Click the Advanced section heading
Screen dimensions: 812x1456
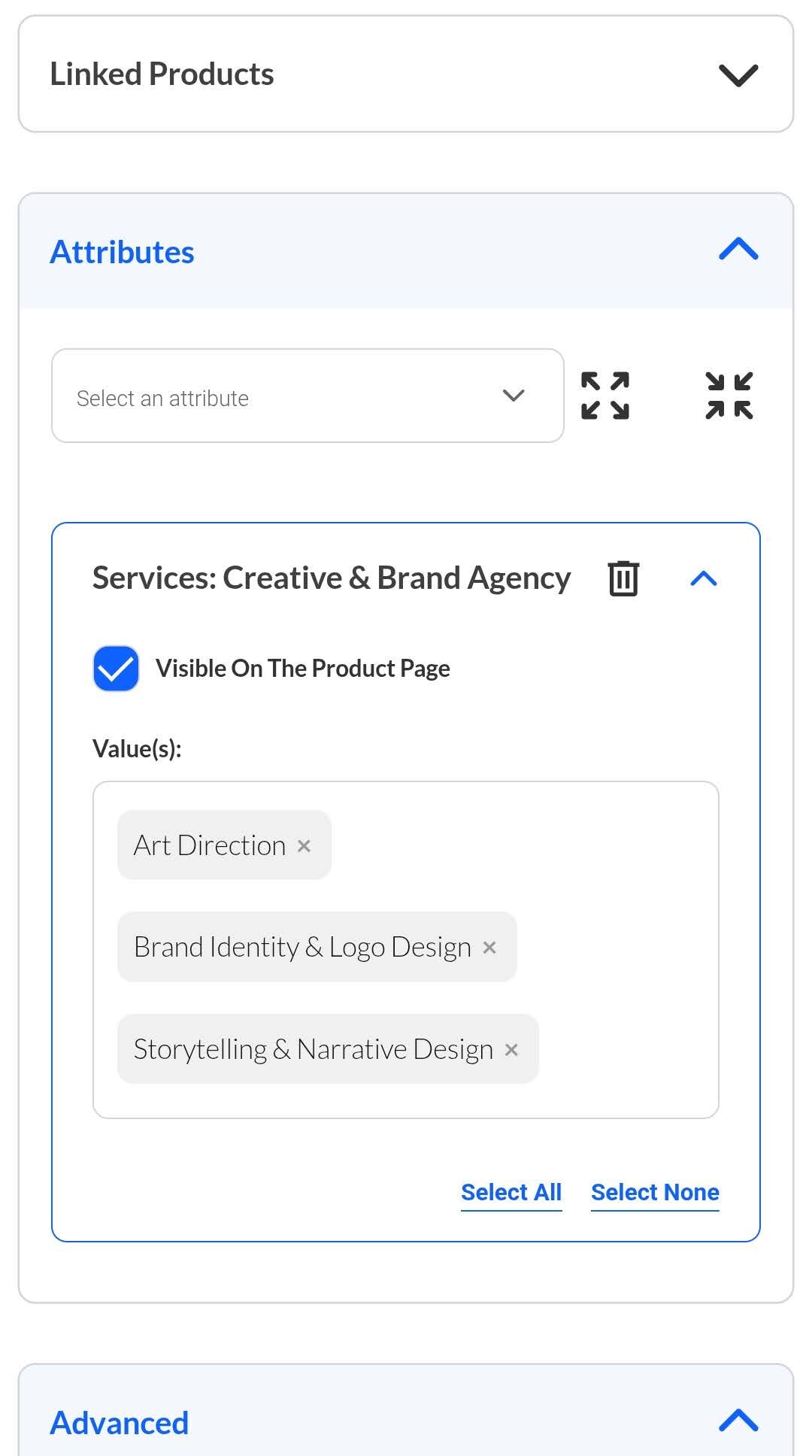(x=120, y=1423)
